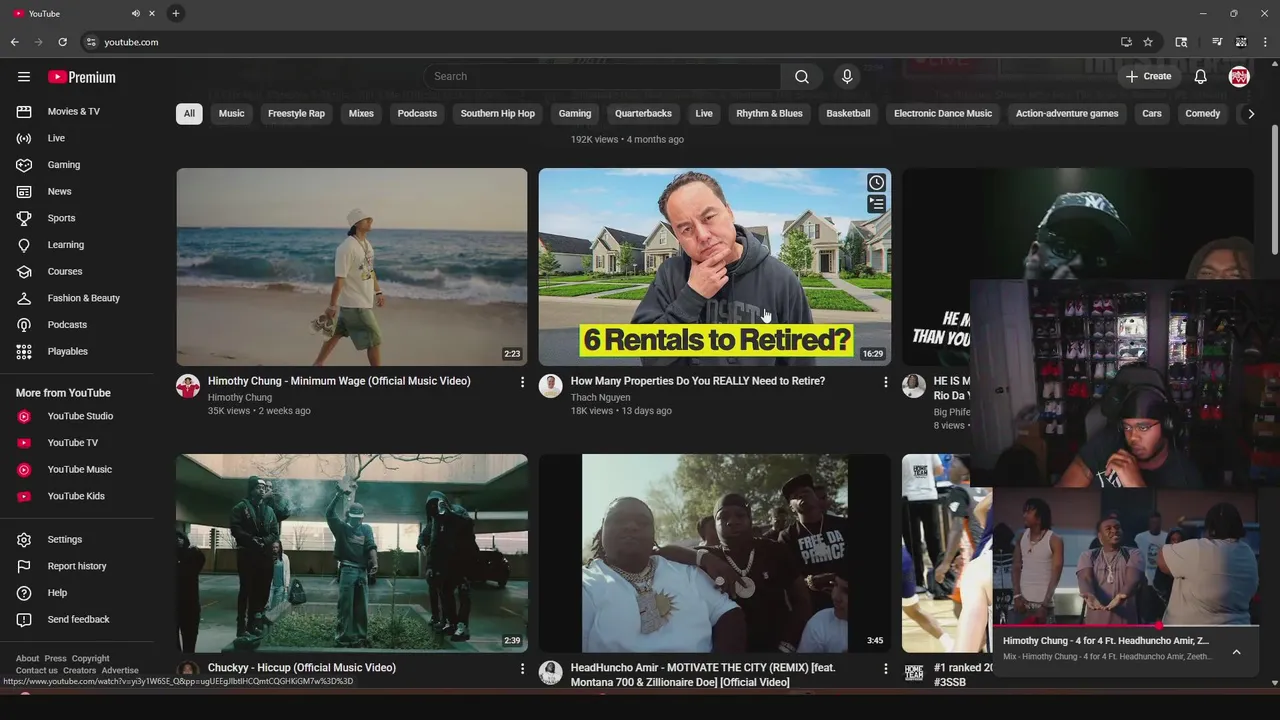Expand the miniplayer queue chevron
The image size is (1280, 720).
1236,652
